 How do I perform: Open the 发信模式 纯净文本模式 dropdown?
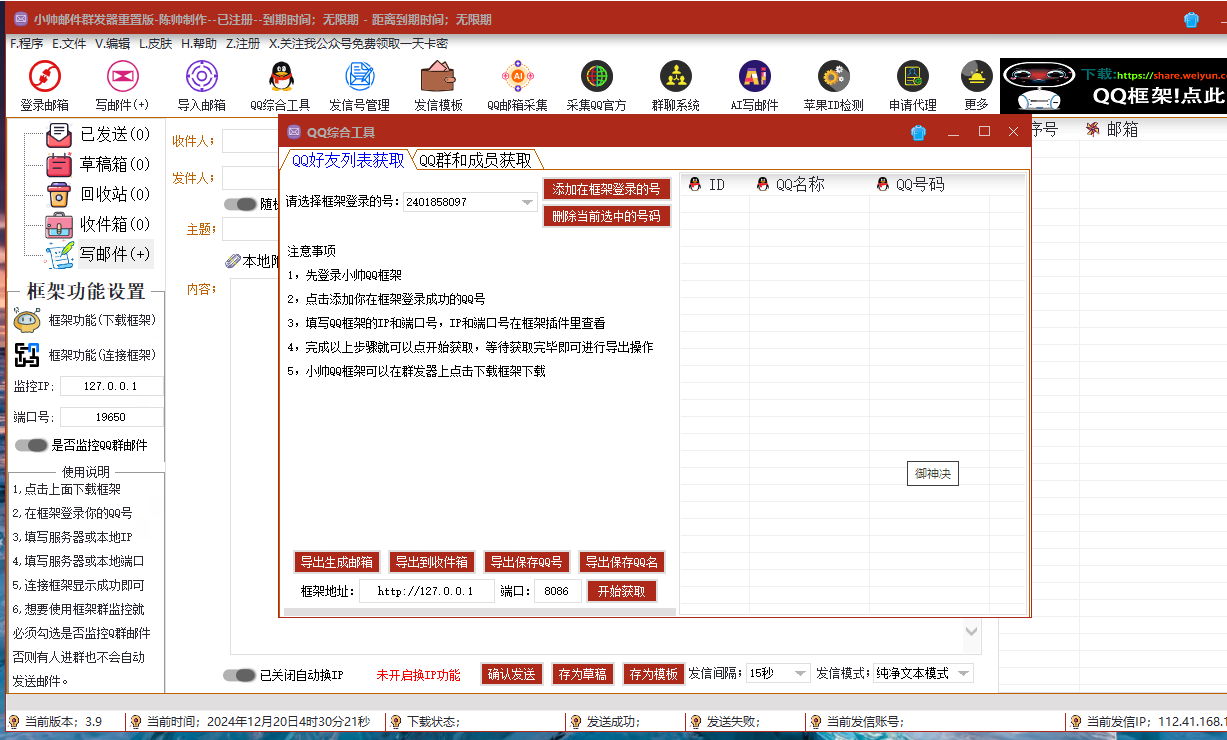[963, 674]
